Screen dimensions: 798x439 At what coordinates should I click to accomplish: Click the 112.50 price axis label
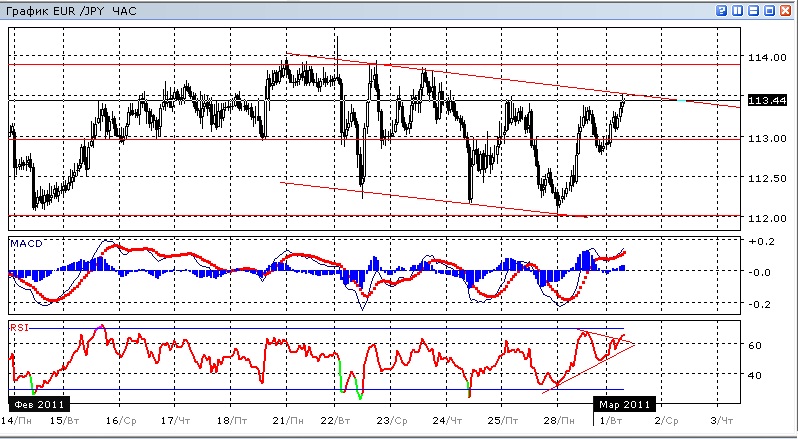(x=767, y=179)
